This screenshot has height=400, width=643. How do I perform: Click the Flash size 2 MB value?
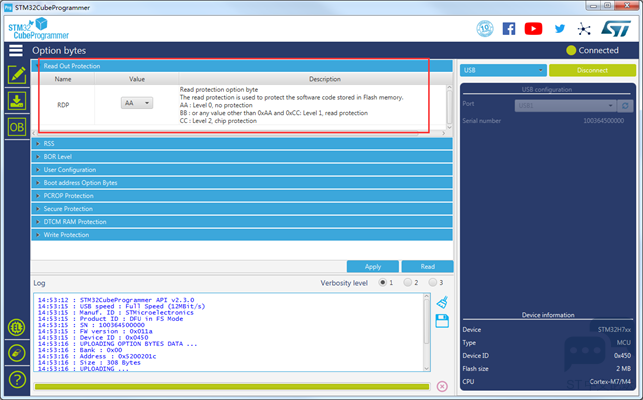(x=623, y=368)
